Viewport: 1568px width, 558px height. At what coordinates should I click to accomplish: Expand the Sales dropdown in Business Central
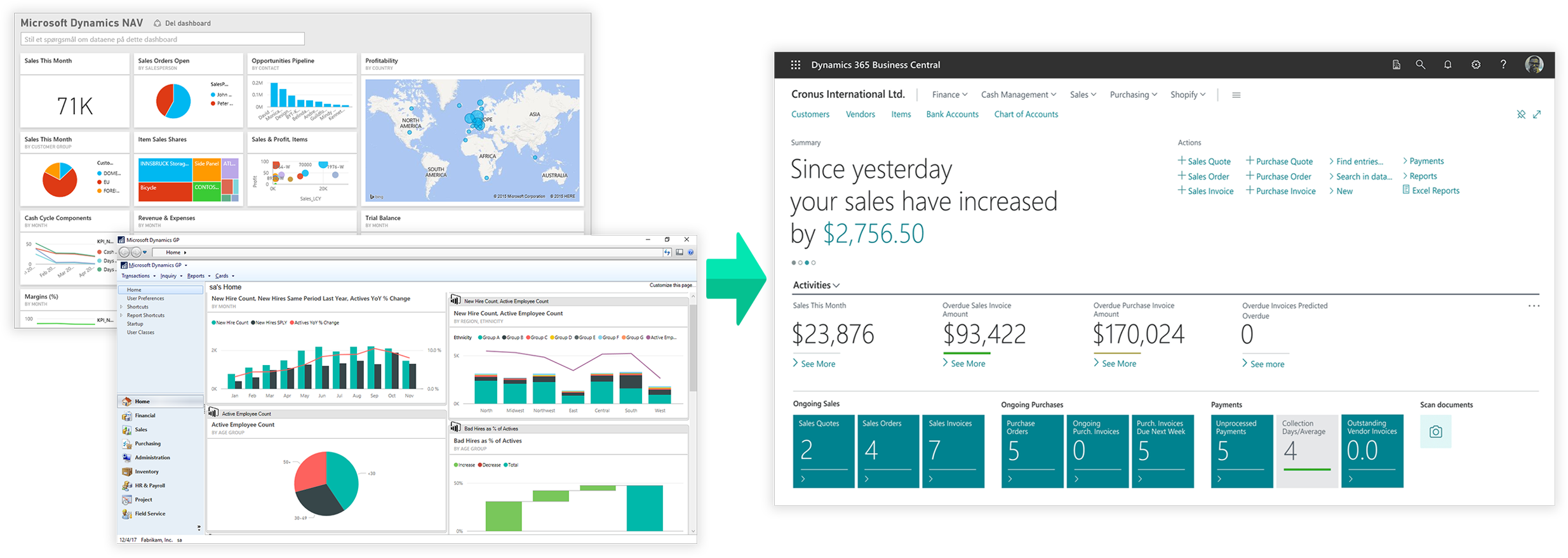1083,95
